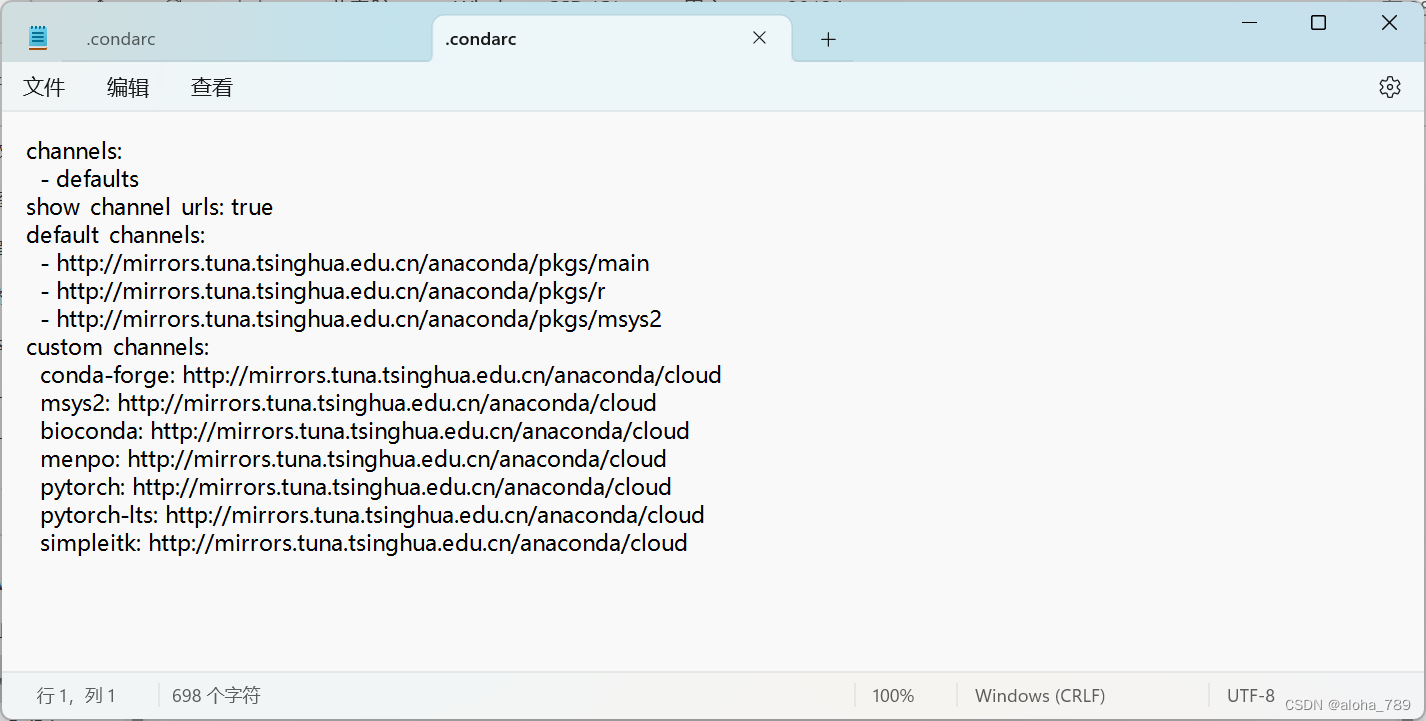Maximize the Notepad window
1426x721 pixels.
click(1319, 22)
